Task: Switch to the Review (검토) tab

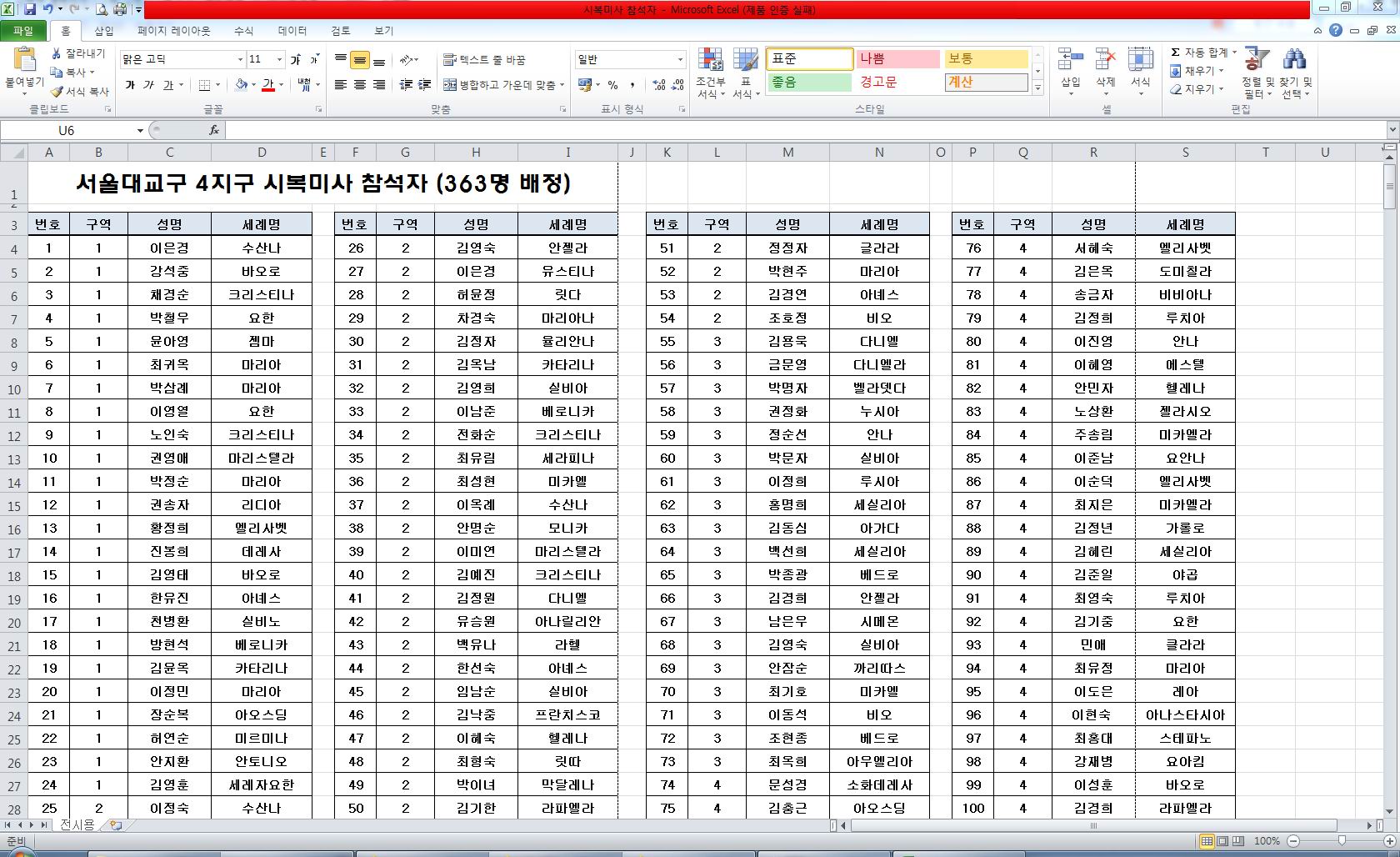Action: pos(341,31)
